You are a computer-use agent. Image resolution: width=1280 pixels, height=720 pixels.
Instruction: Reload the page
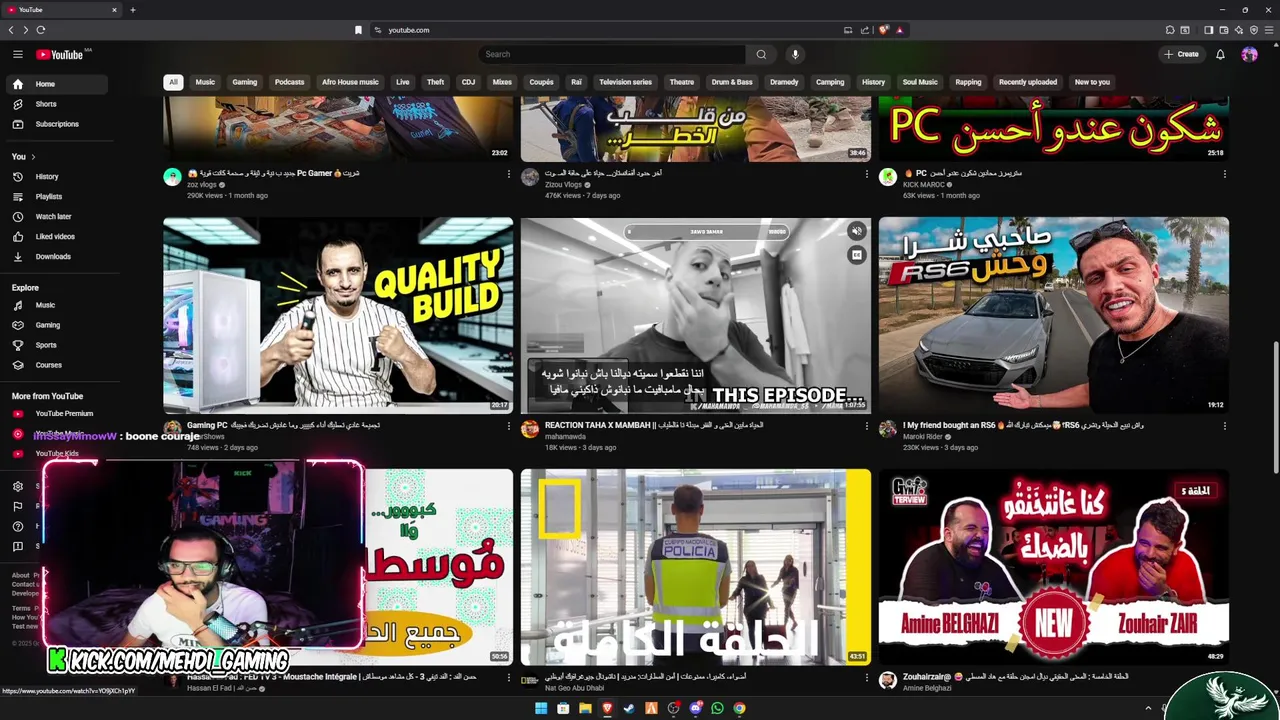[x=40, y=30]
